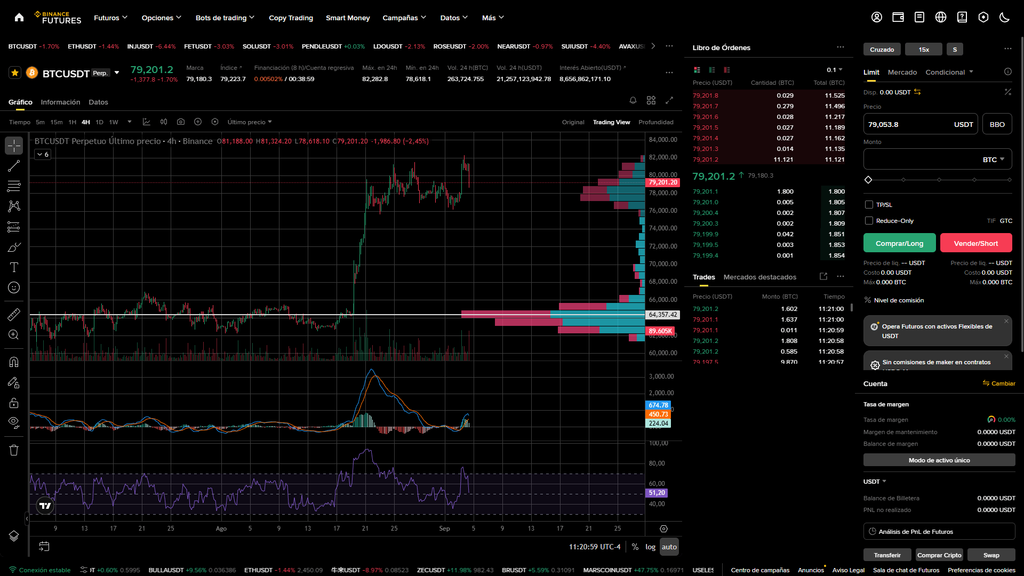Activate the zoom-in magnifier tool
Image resolution: width=1024 pixels, height=576 pixels.
(14, 335)
